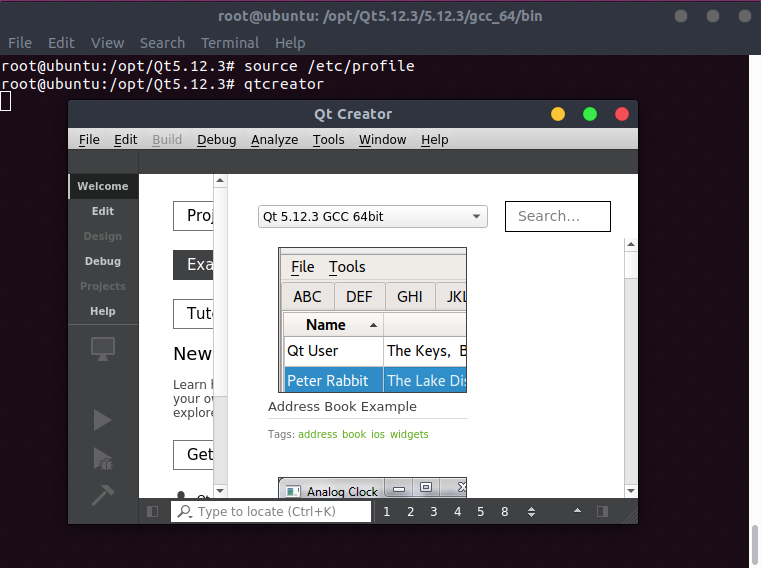Open output pane 5
The width and height of the screenshot is (761, 568).
480,512
